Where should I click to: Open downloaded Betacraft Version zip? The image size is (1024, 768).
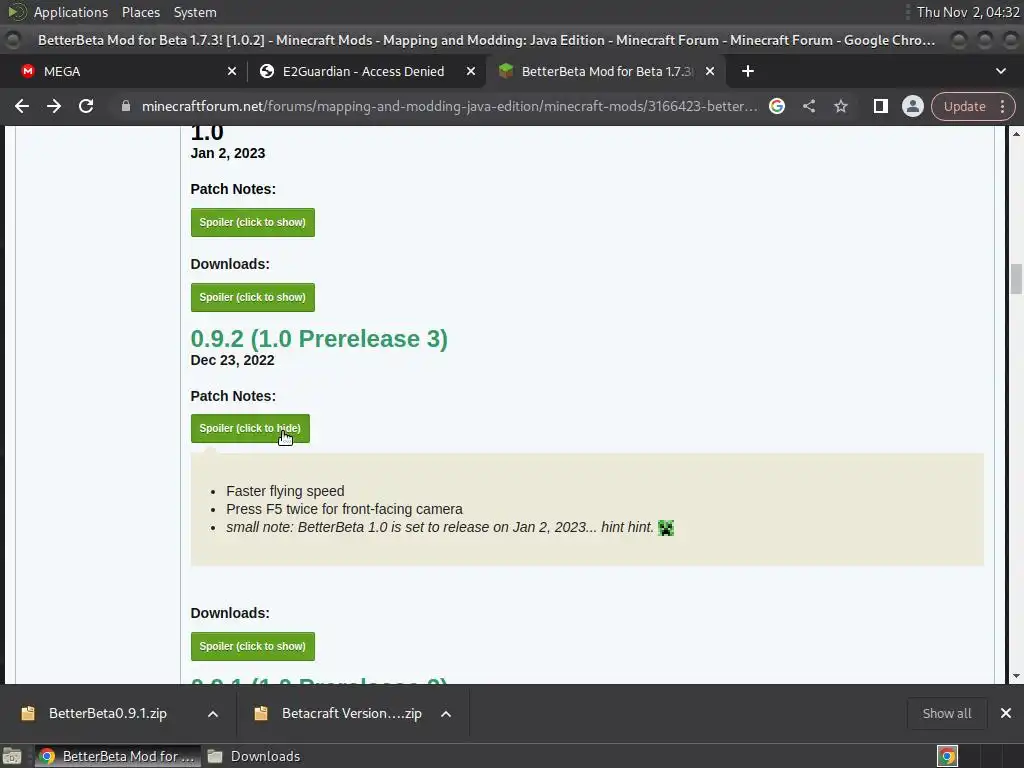click(x=351, y=713)
